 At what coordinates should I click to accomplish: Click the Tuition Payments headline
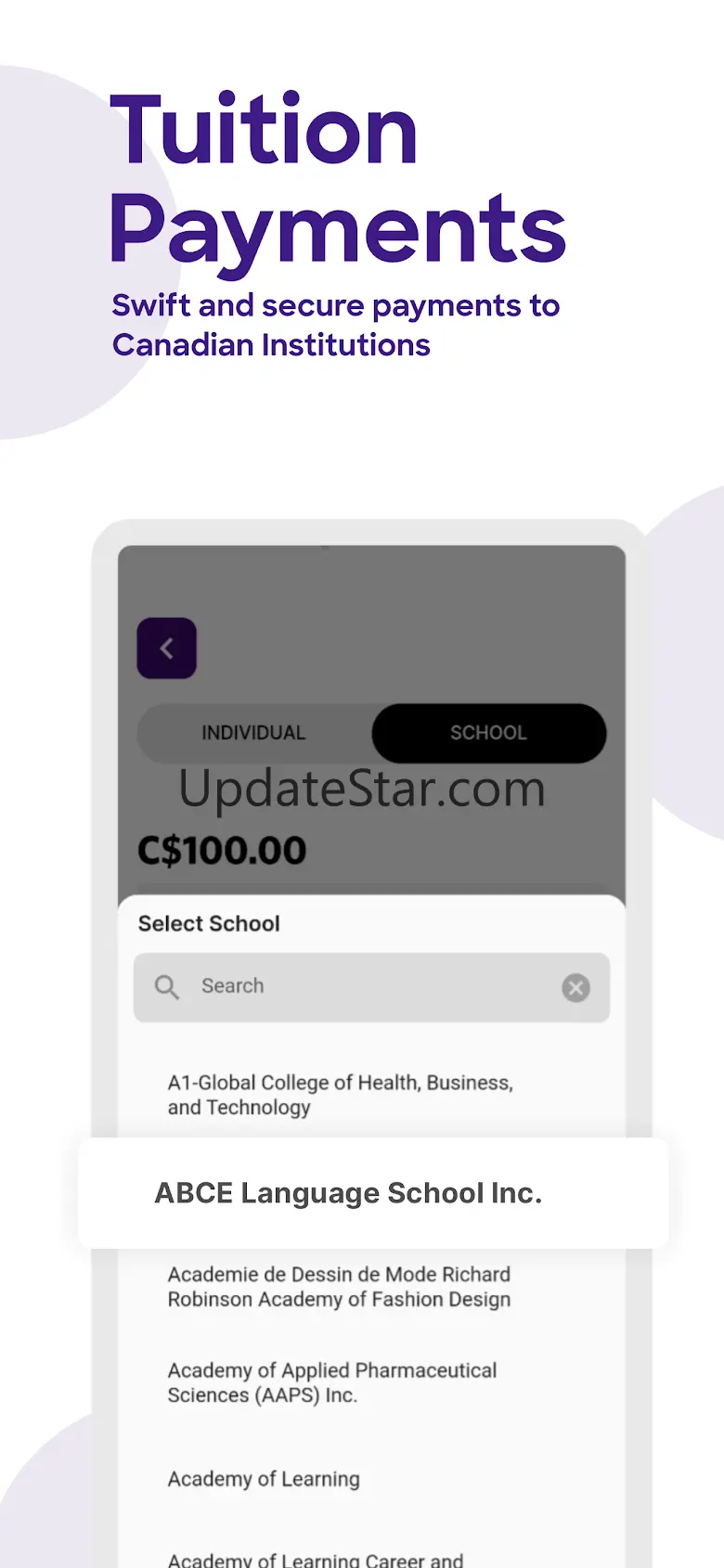click(x=338, y=178)
